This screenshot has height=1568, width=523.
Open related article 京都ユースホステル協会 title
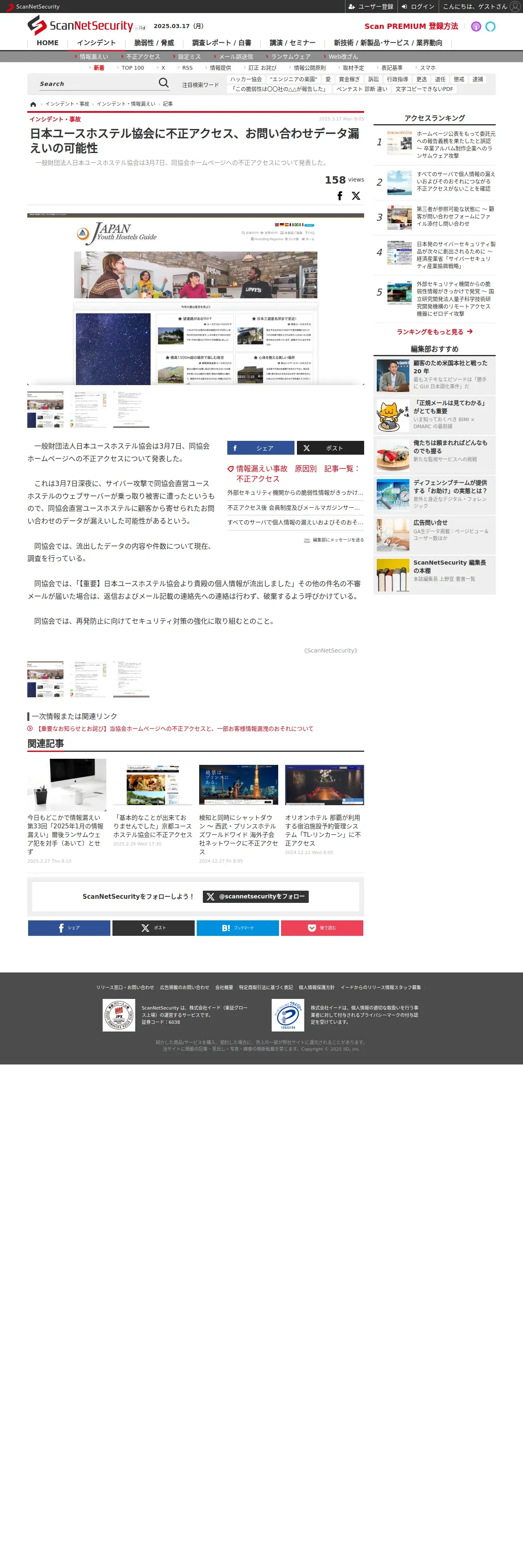(153, 827)
